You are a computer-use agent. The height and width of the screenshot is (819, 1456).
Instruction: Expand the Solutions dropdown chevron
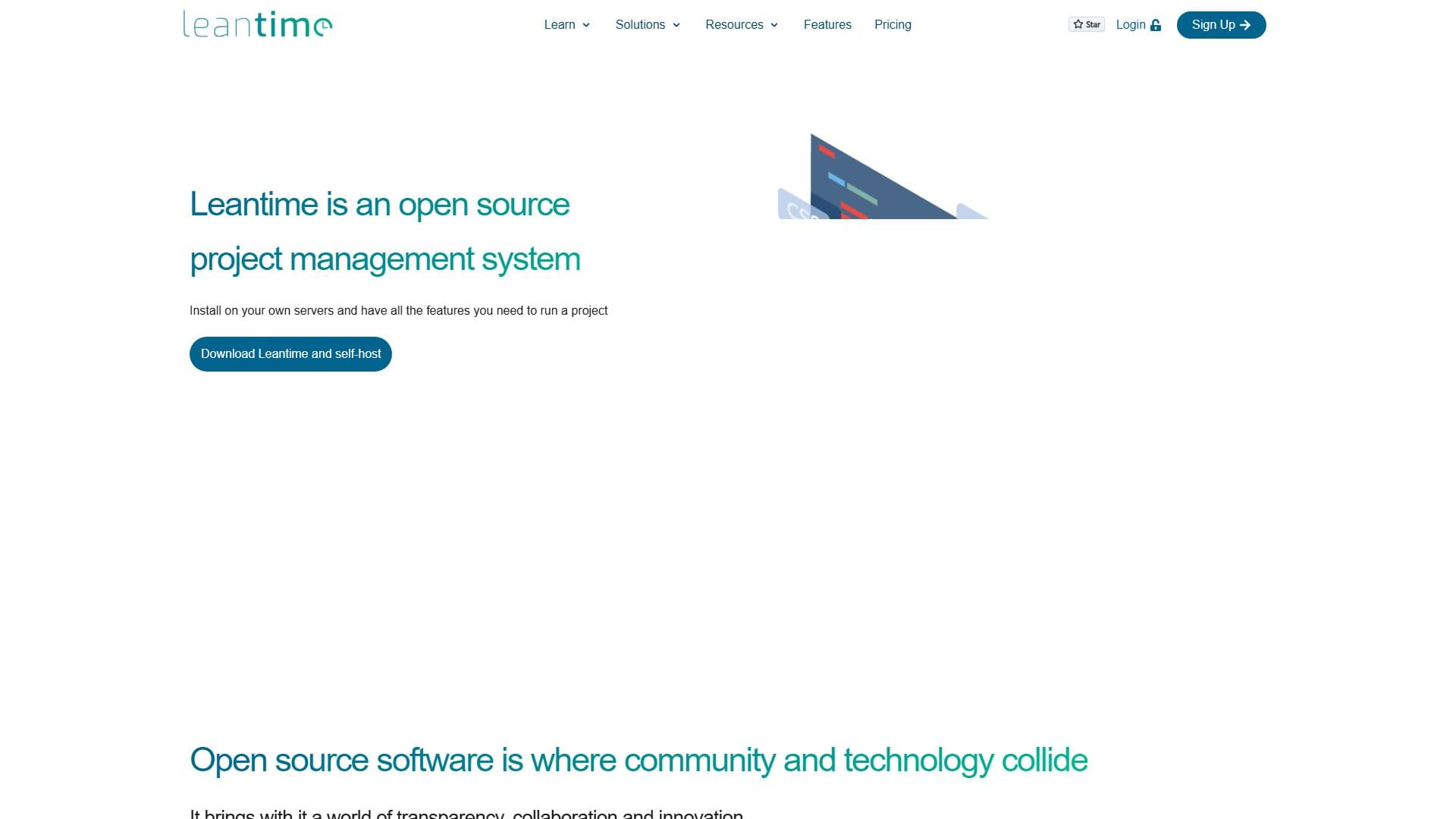coord(676,25)
